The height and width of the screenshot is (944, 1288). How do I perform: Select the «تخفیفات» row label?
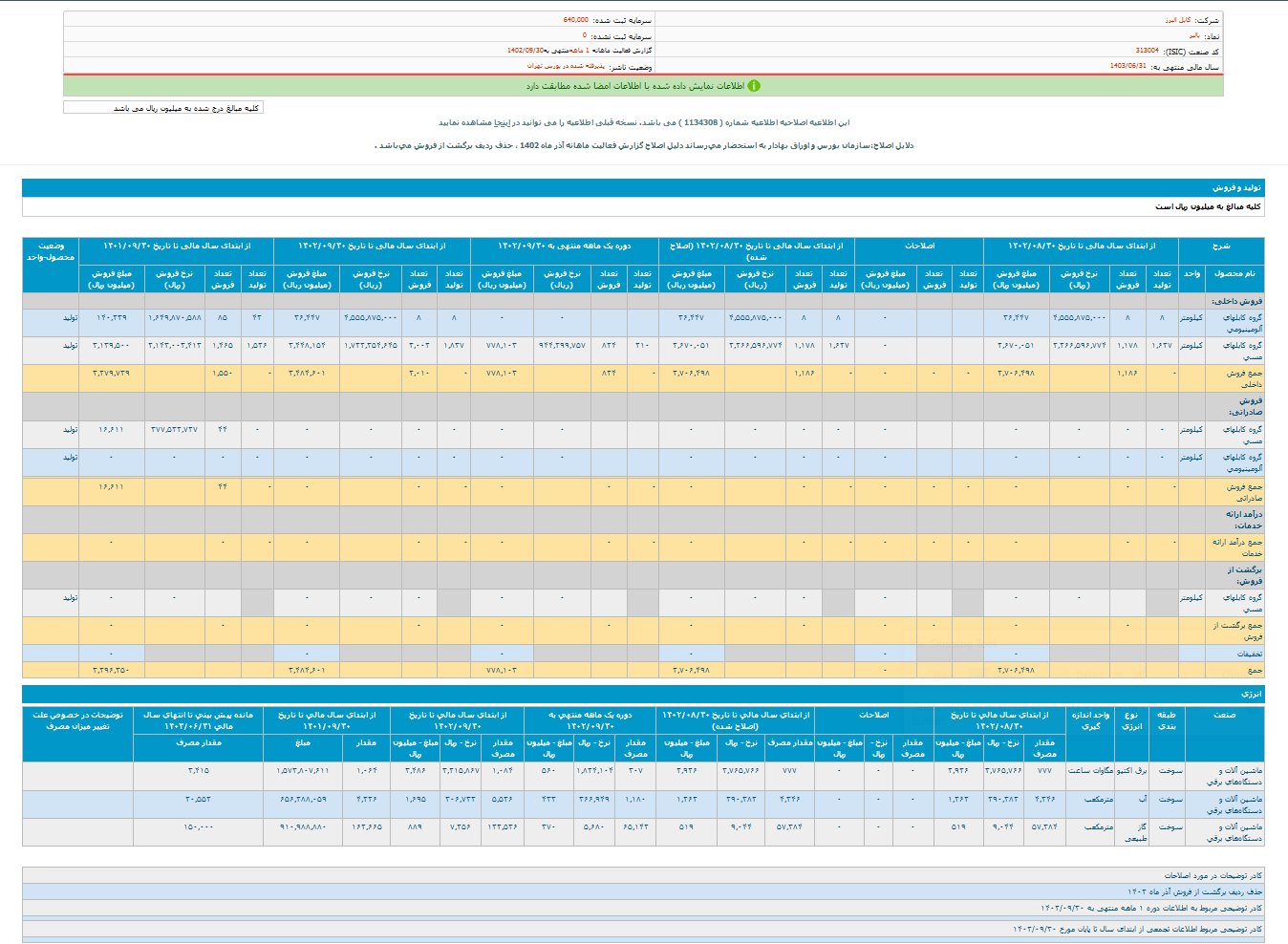[1249, 654]
